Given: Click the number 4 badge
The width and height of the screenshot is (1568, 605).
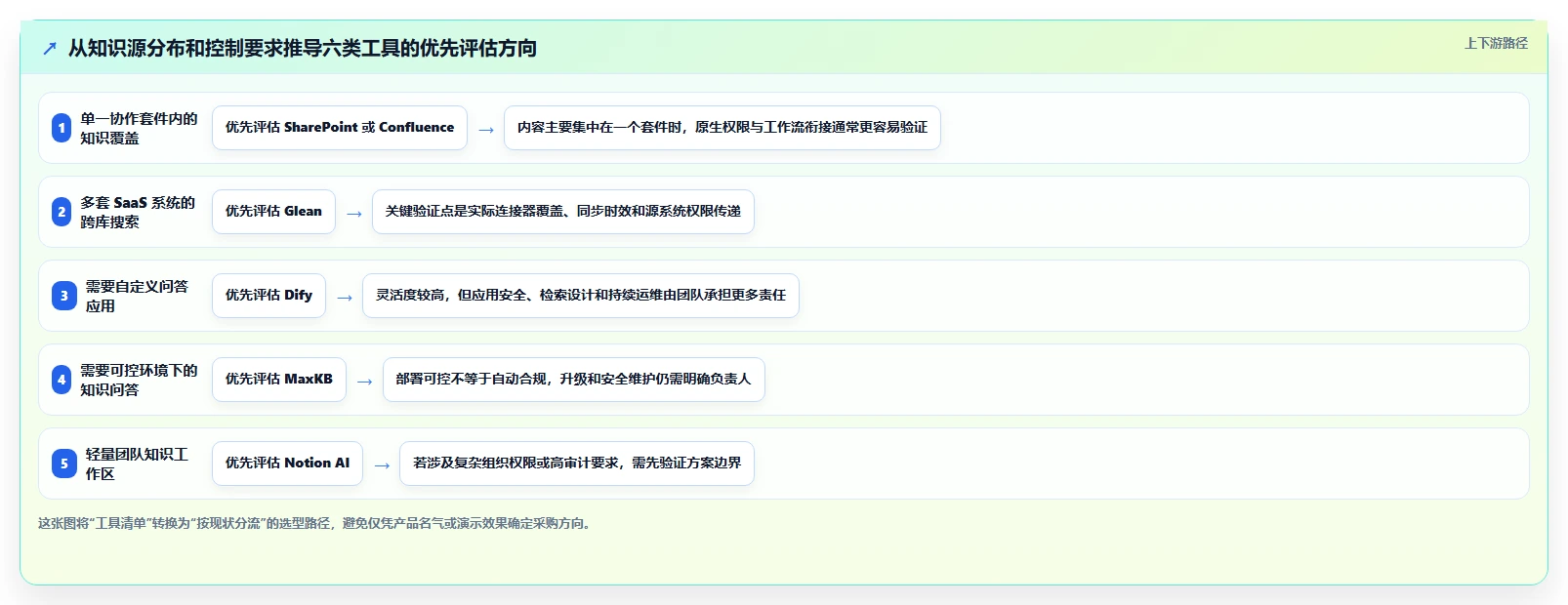Looking at the screenshot, I should [x=62, y=380].
